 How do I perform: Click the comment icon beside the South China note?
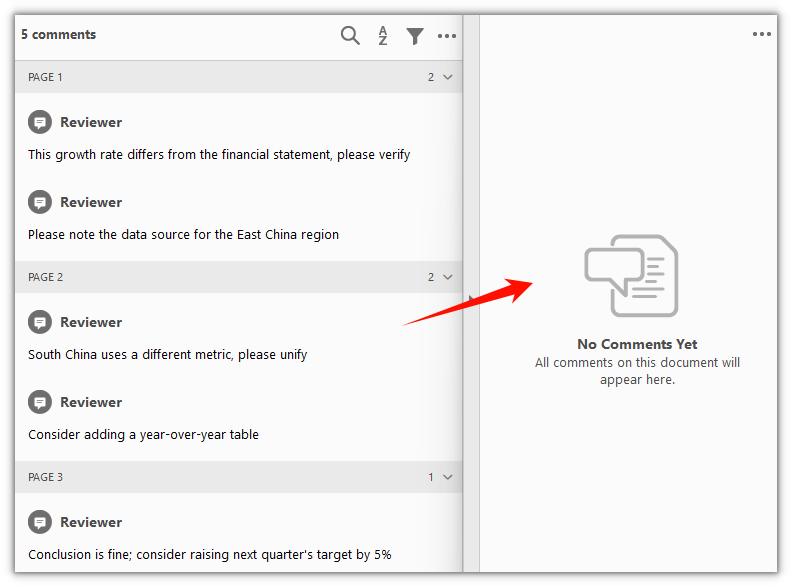pyautogui.click(x=40, y=322)
